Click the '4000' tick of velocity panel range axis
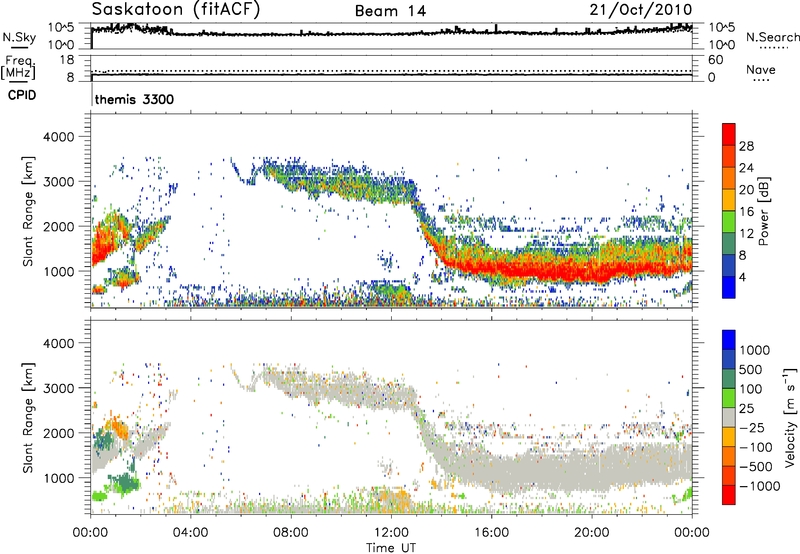This screenshot has height=554, width=800. pos(59,343)
